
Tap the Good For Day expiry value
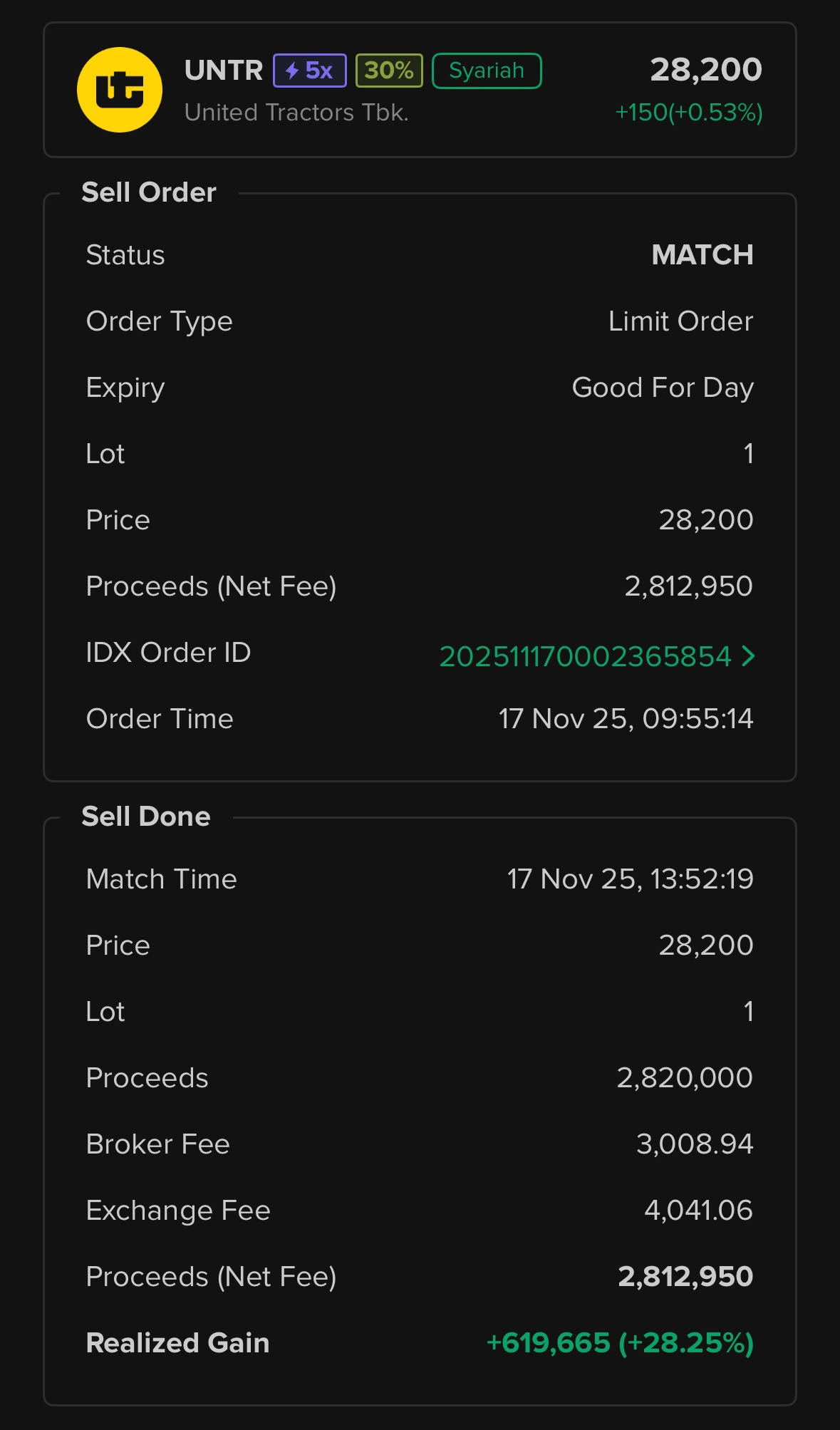click(x=663, y=388)
